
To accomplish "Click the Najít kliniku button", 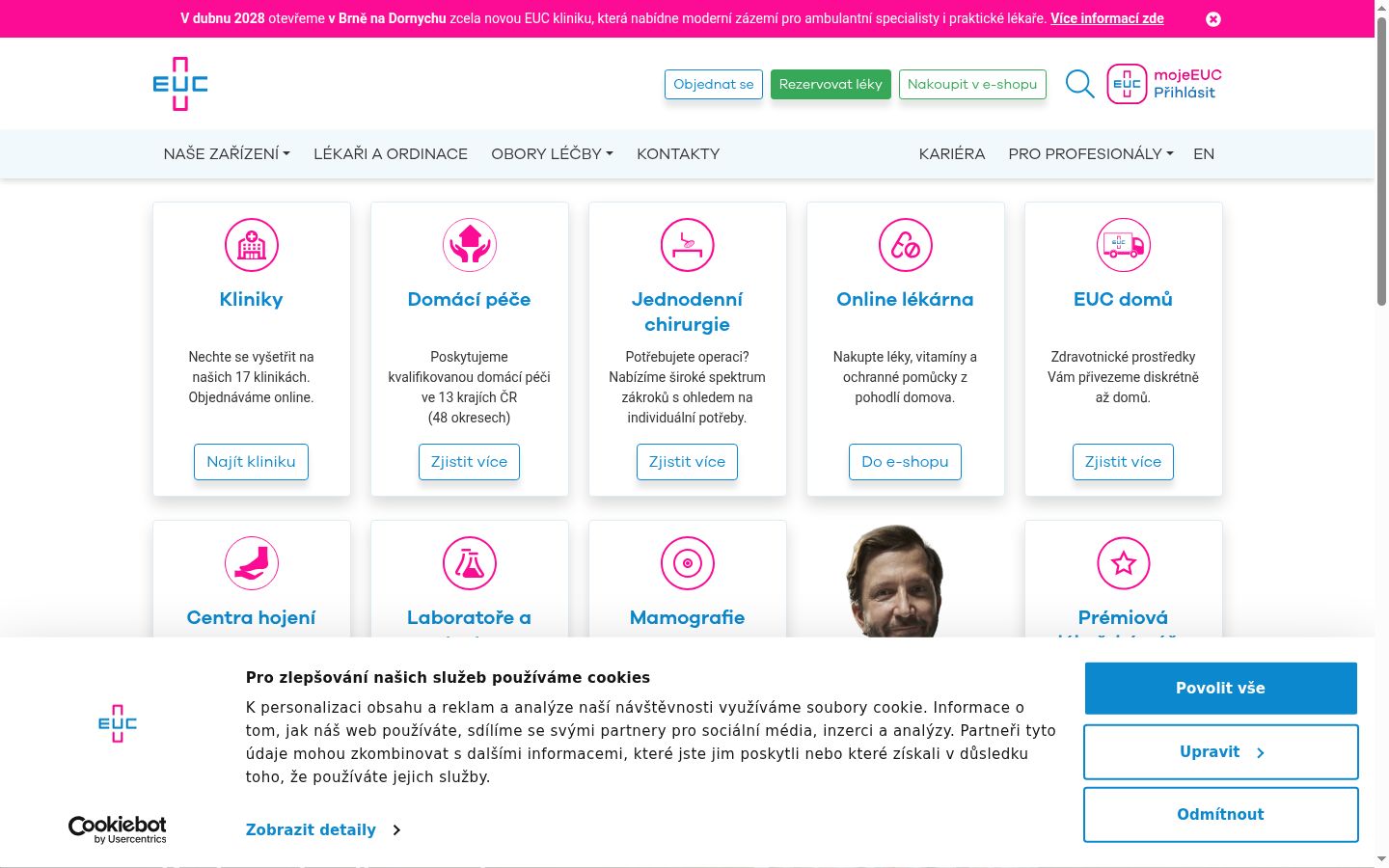I will pos(252,462).
